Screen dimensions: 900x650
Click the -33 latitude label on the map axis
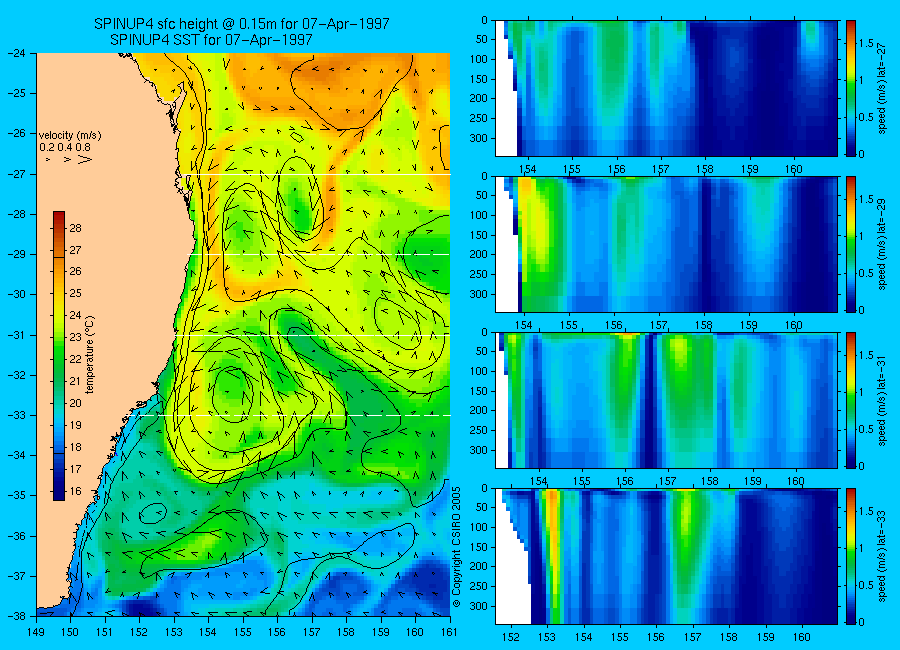click(15, 415)
